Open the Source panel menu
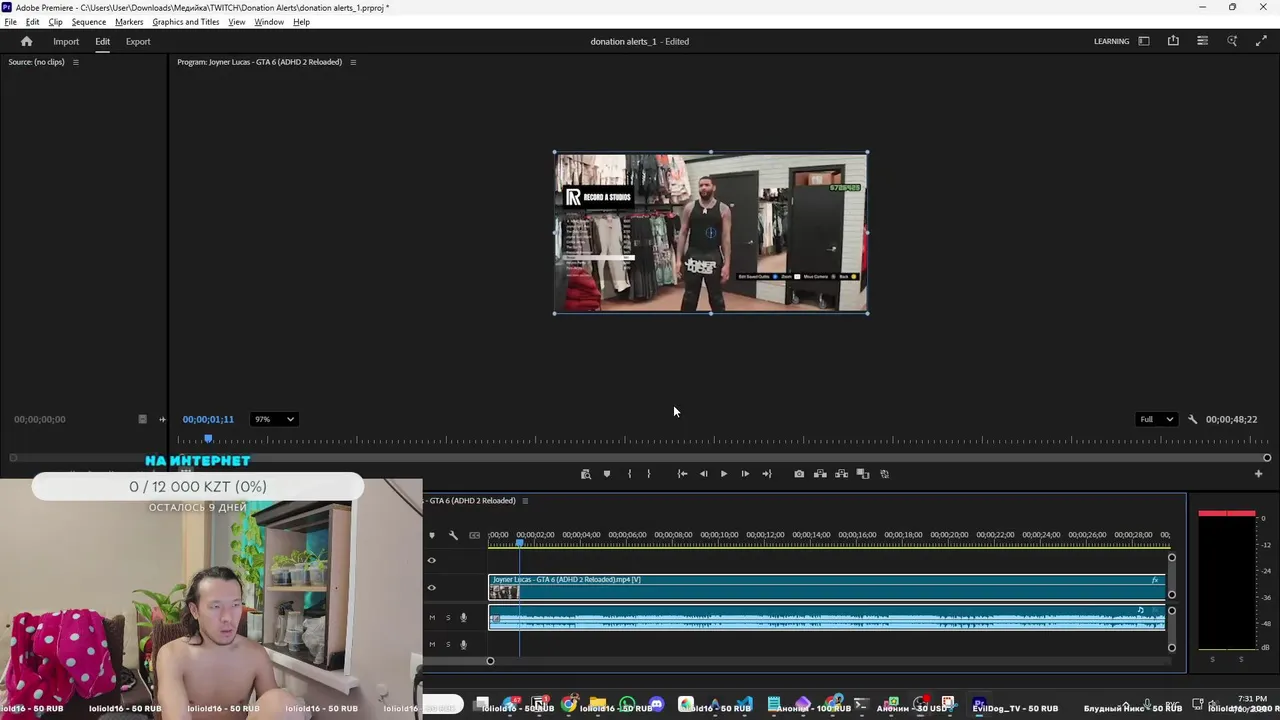The width and height of the screenshot is (1280, 720). (x=75, y=62)
